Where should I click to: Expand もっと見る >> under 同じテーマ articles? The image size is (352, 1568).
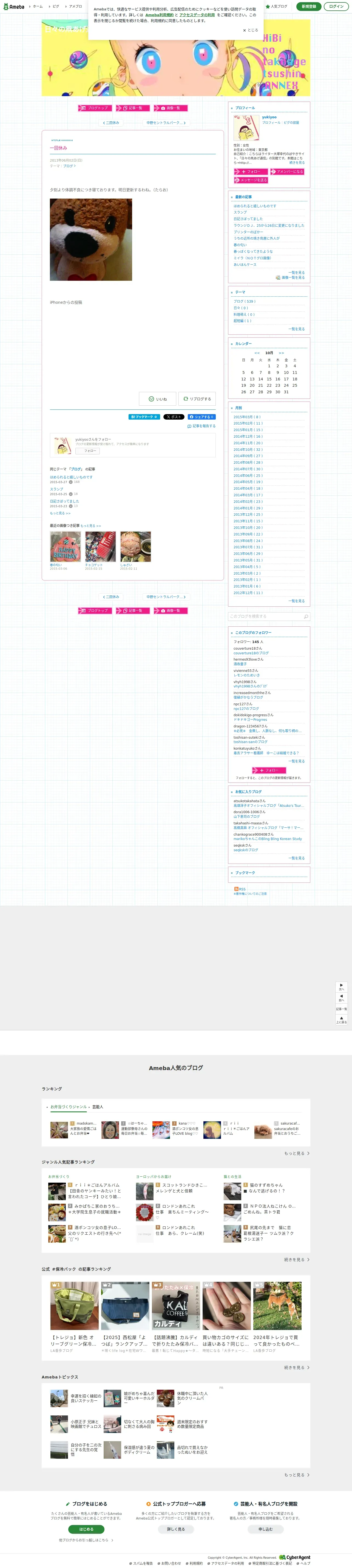tap(60, 513)
